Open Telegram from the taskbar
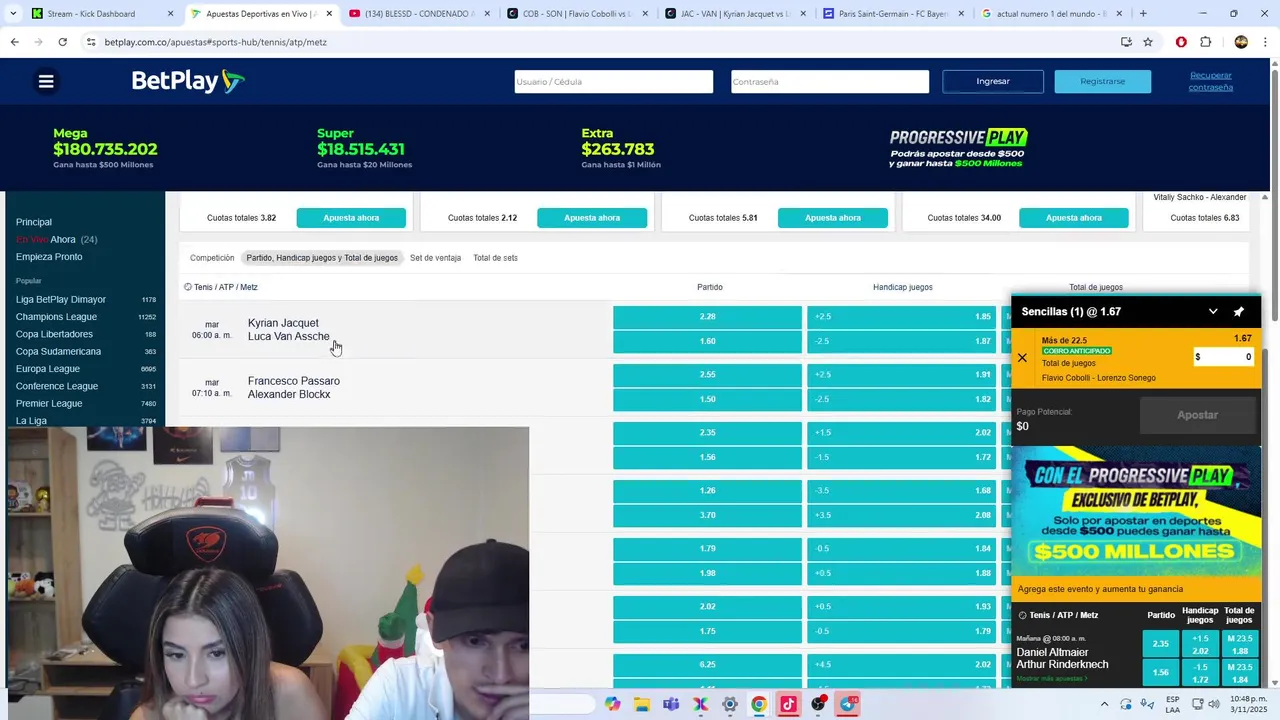This screenshot has height=720, width=1280. (x=848, y=704)
